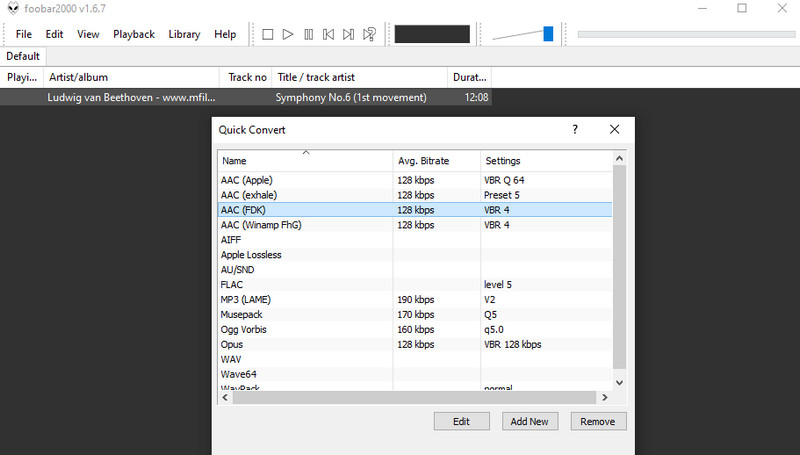Select the Apple Lossless format row
800x455 pixels.
coord(415,255)
